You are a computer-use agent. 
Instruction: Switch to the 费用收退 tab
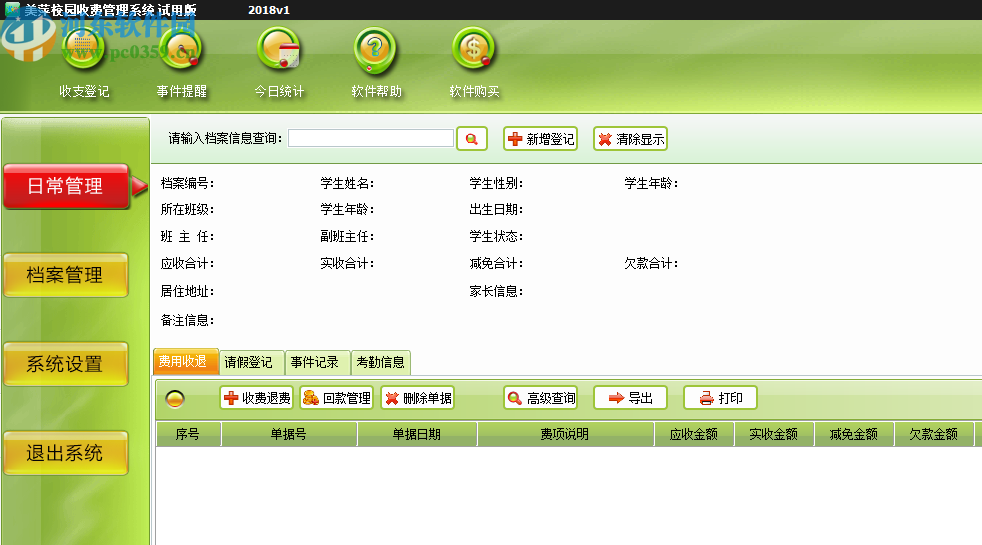click(x=185, y=361)
